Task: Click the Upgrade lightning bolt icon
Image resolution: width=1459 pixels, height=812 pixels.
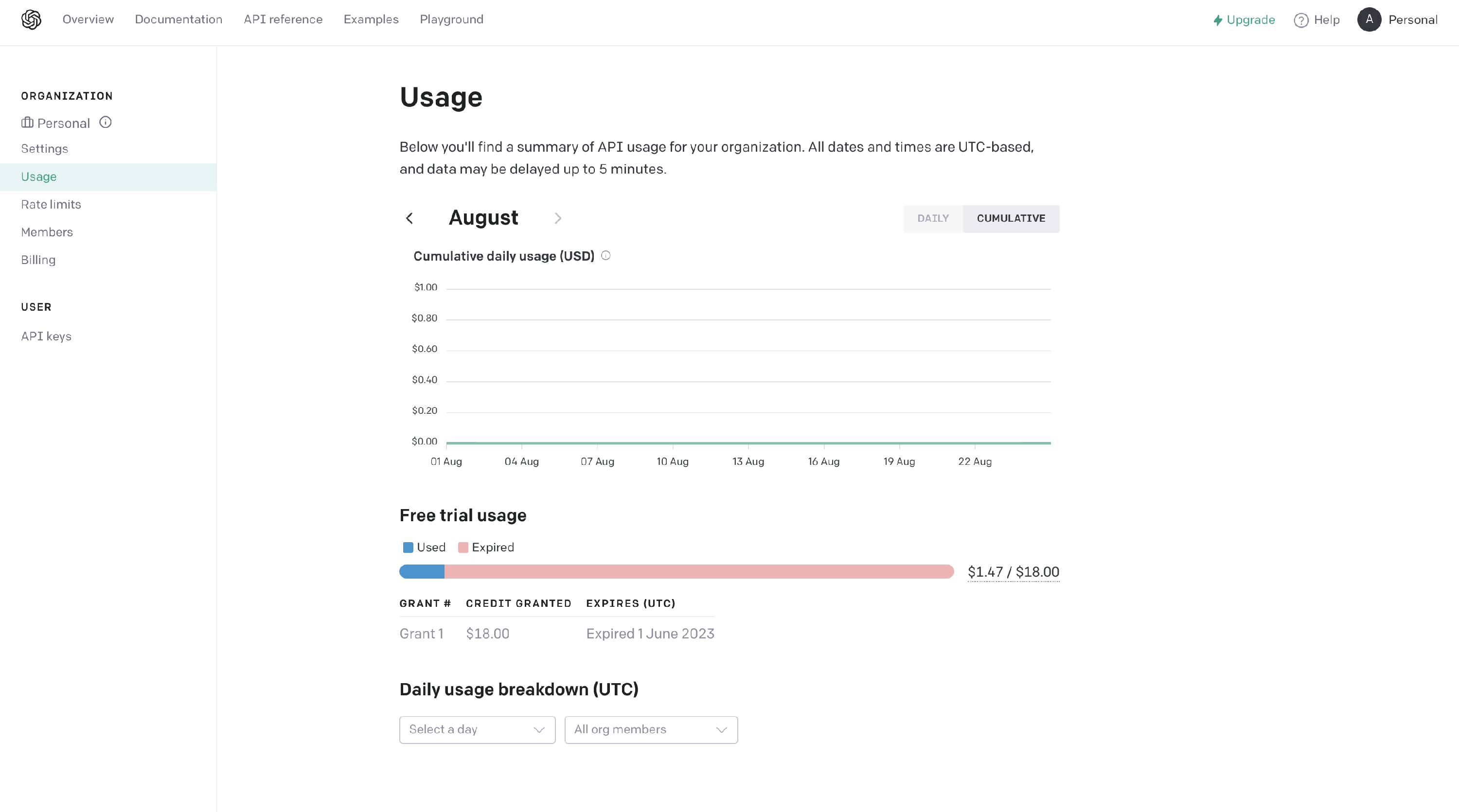Action: pos(1217,20)
